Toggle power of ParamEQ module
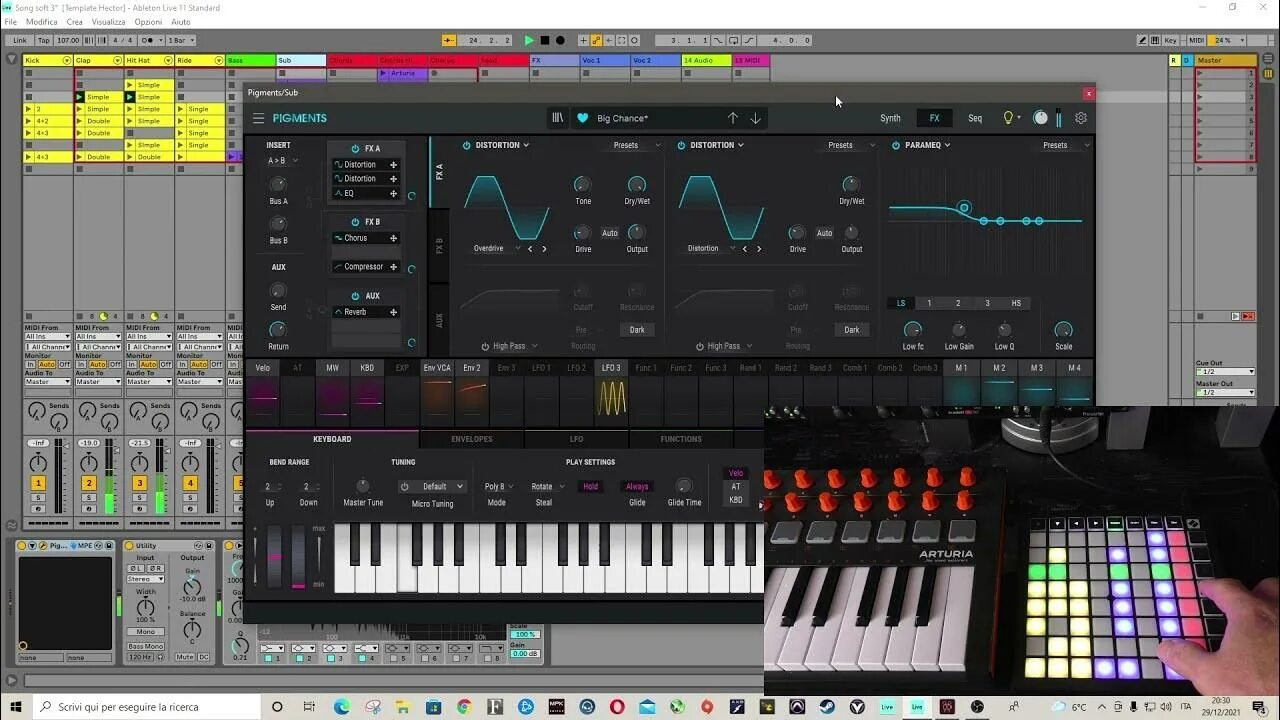The width and height of the screenshot is (1280, 720). point(895,145)
